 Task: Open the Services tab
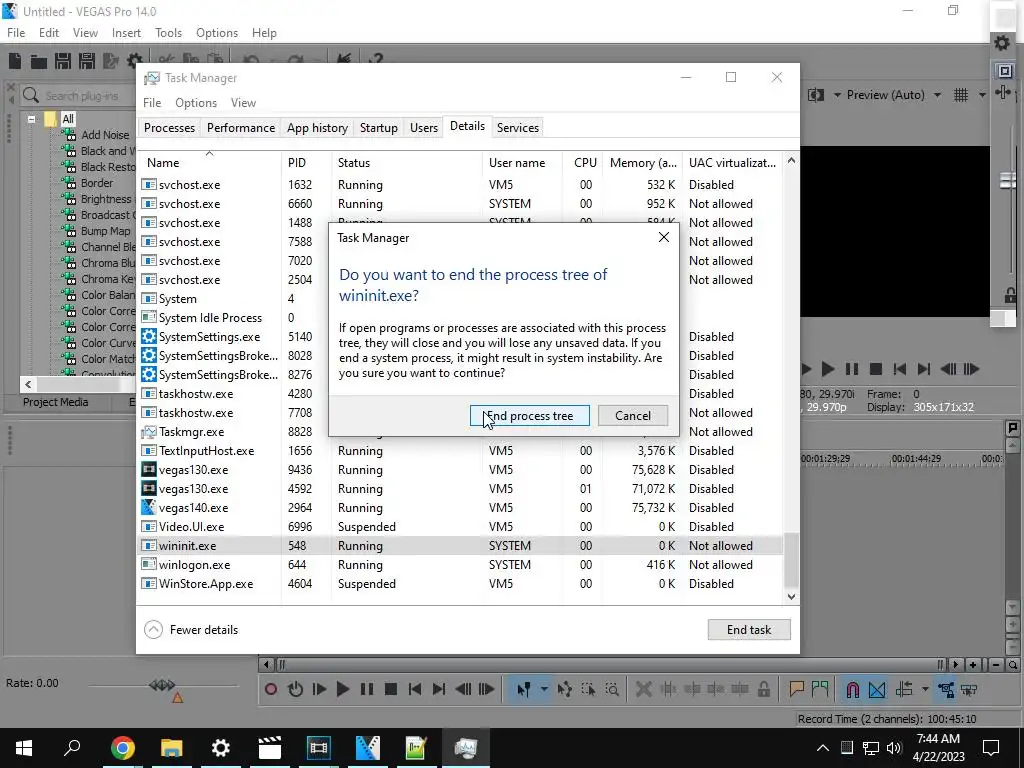point(518,127)
